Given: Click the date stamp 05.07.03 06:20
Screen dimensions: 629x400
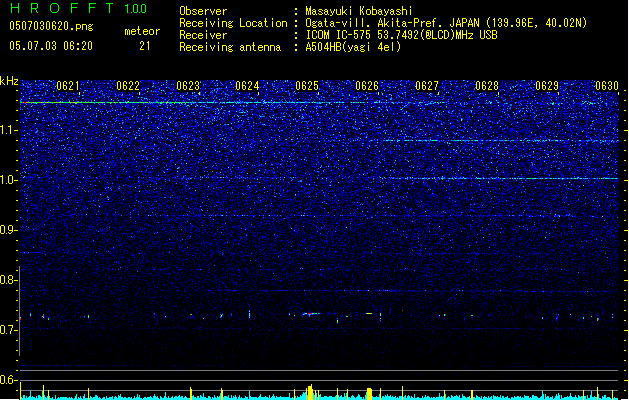Looking at the screenshot, I should click(x=51, y=46).
